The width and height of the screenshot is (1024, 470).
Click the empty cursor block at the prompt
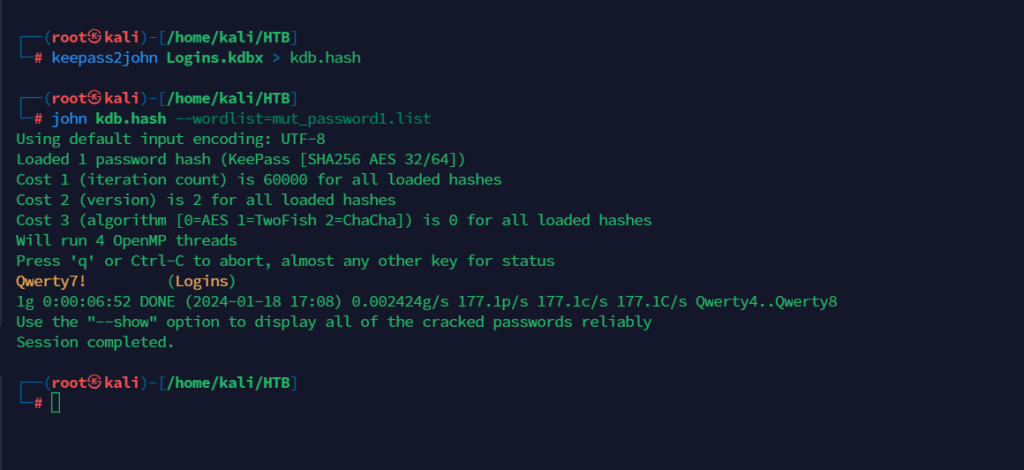(x=56, y=403)
